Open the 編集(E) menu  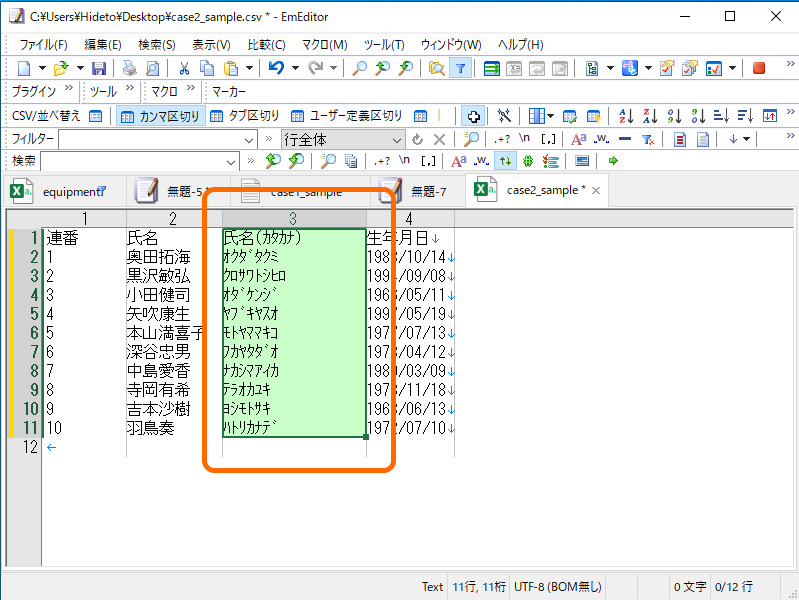point(102,45)
